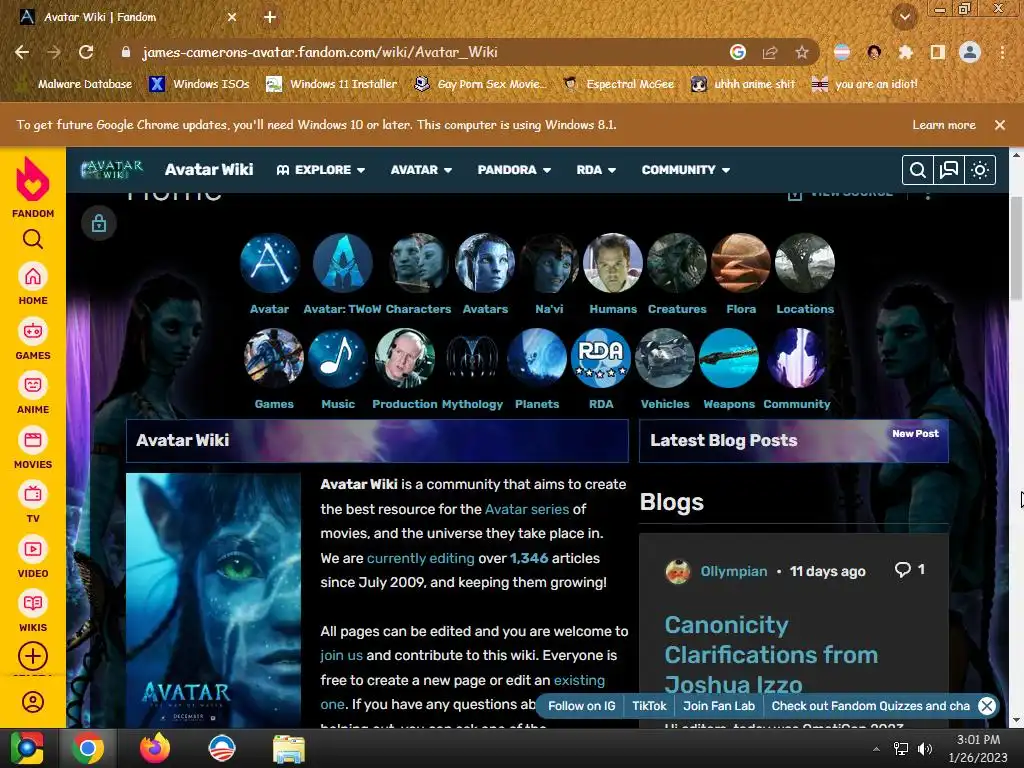The height and width of the screenshot is (768, 1024).
Task: Expand the PANDORA dropdown menu
Action: pos(514,170)
